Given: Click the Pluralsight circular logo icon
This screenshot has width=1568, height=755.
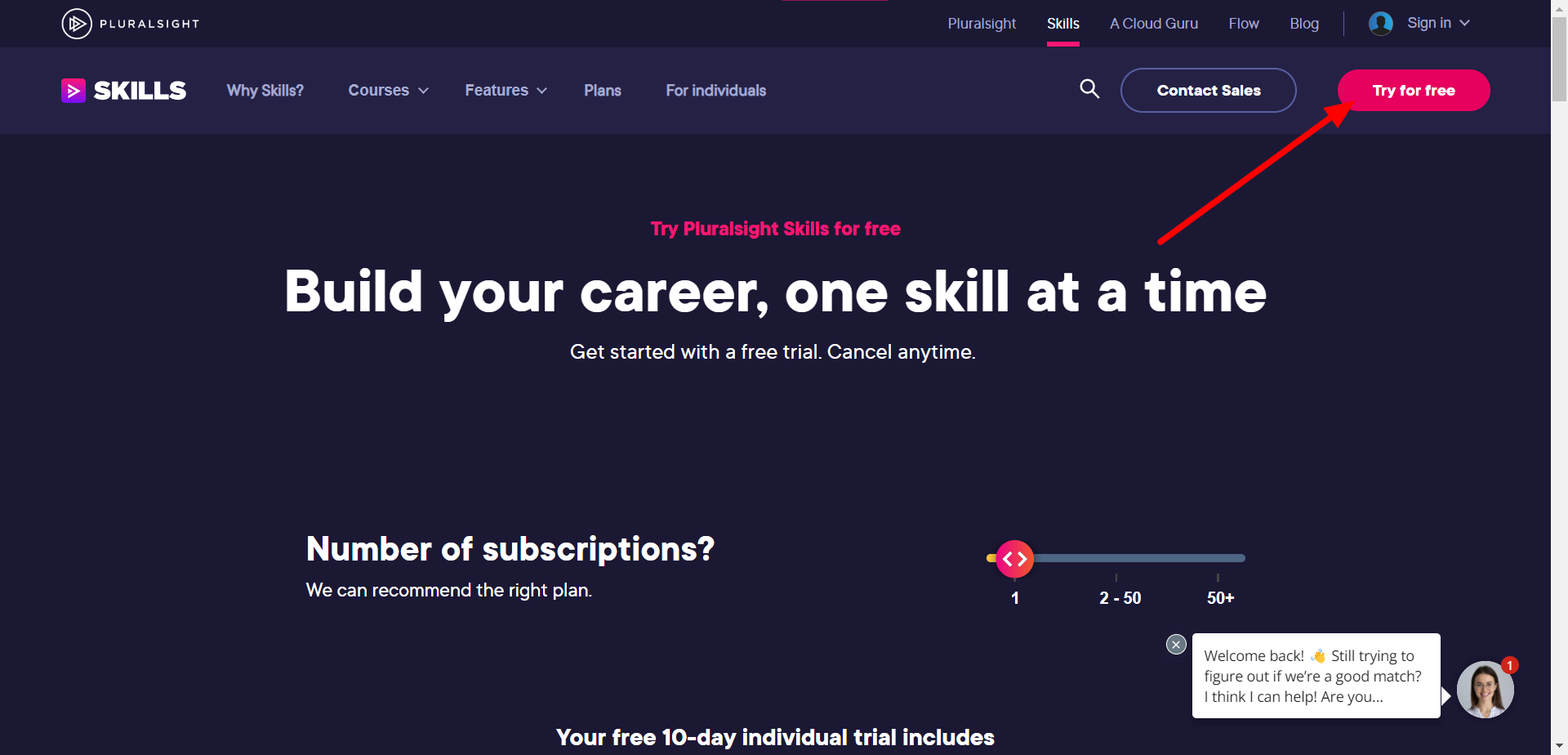Looking at the screenshot, I should [77, 24].
